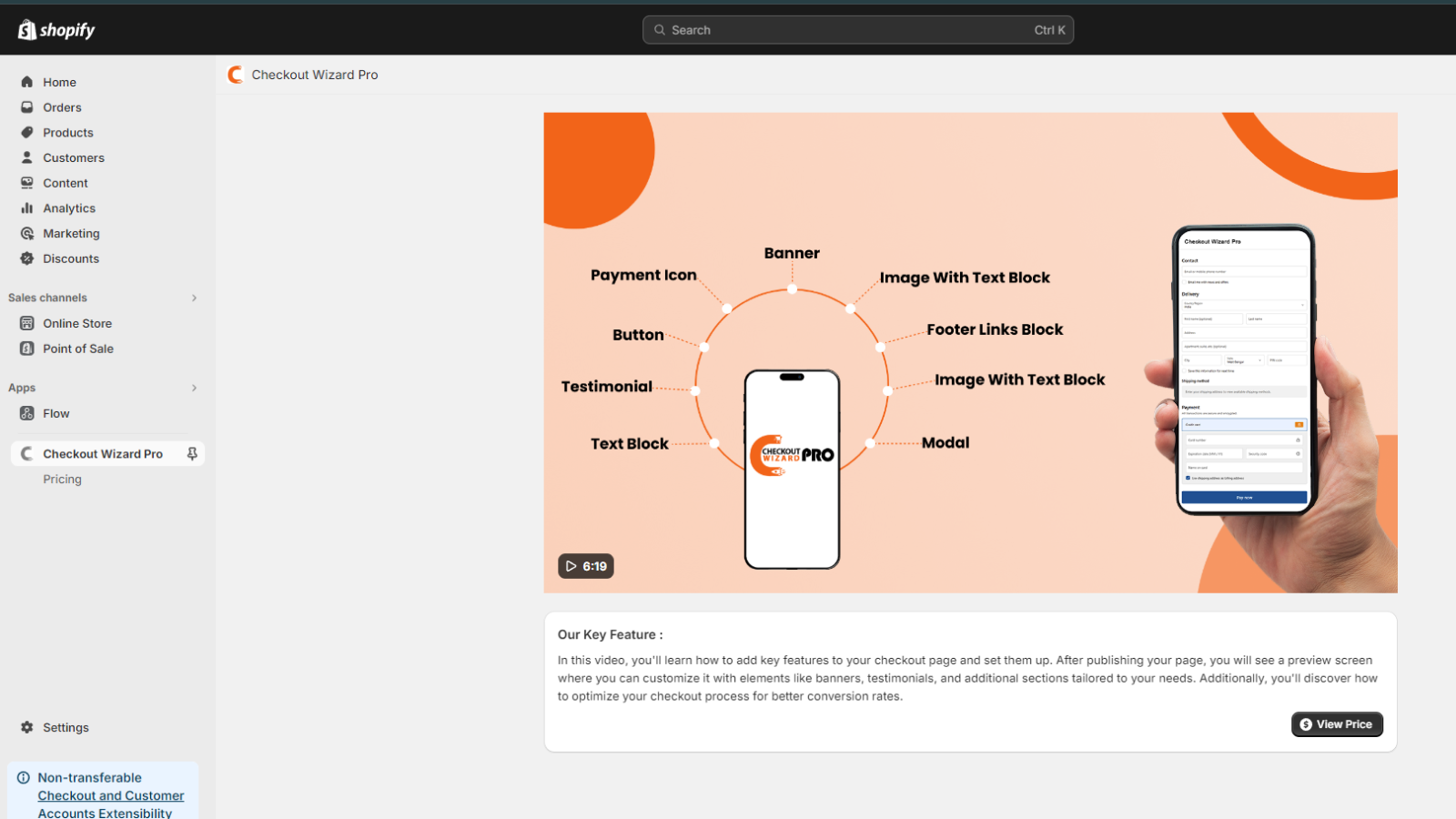
Task: Click the Settings gear icon
Action: coord(27,727)
